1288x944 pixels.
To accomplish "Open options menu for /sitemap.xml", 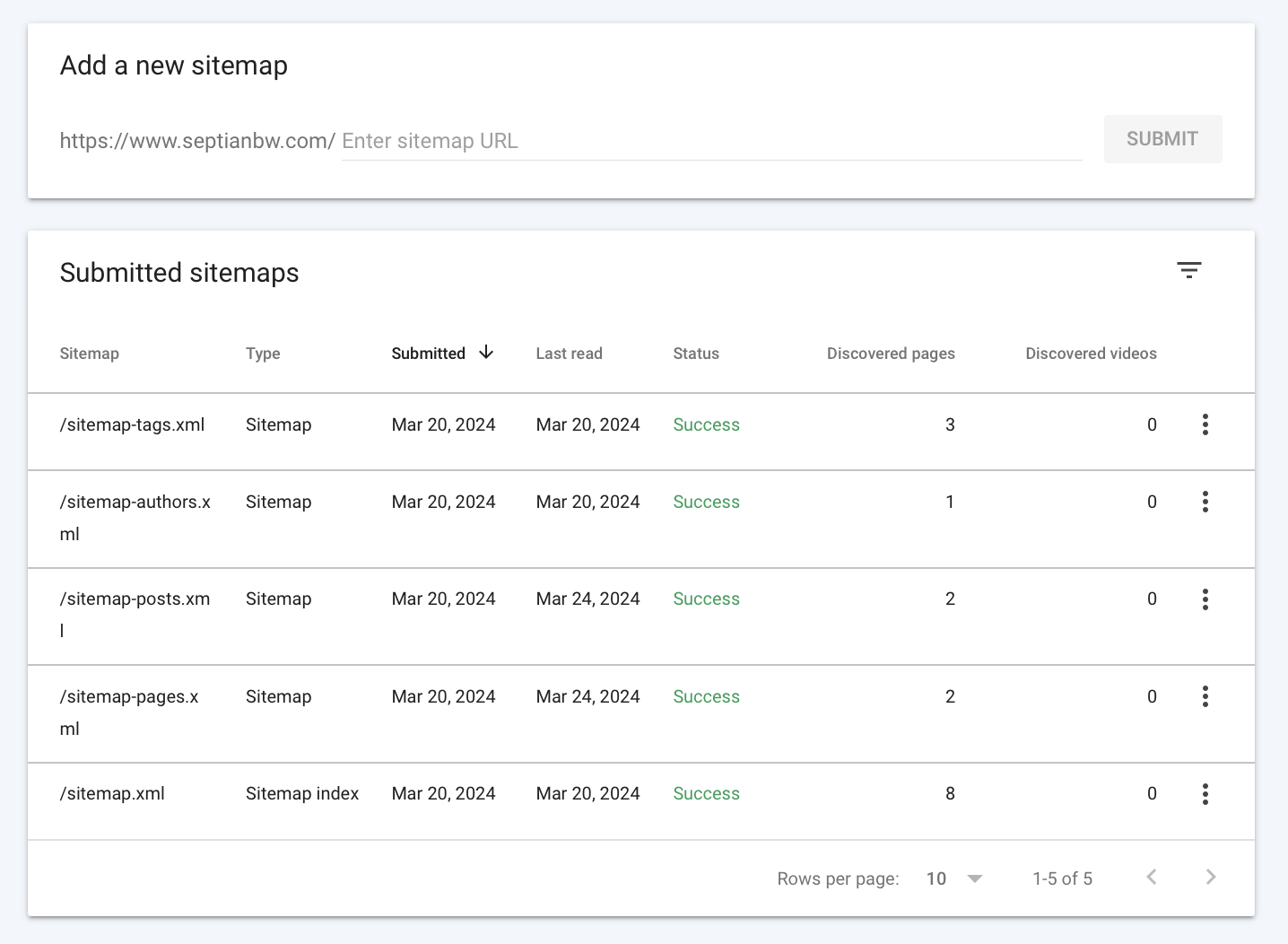I will pos(1205,793).
